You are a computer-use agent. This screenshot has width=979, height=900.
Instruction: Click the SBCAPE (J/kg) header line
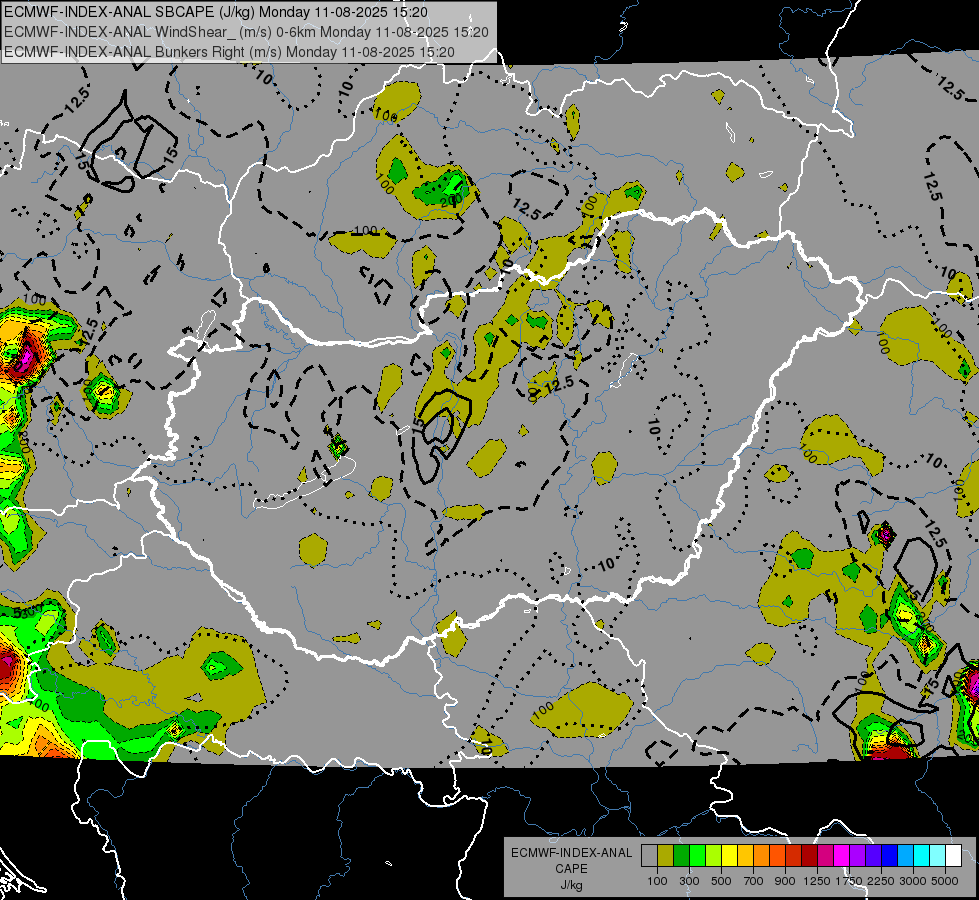pos(216,12)
